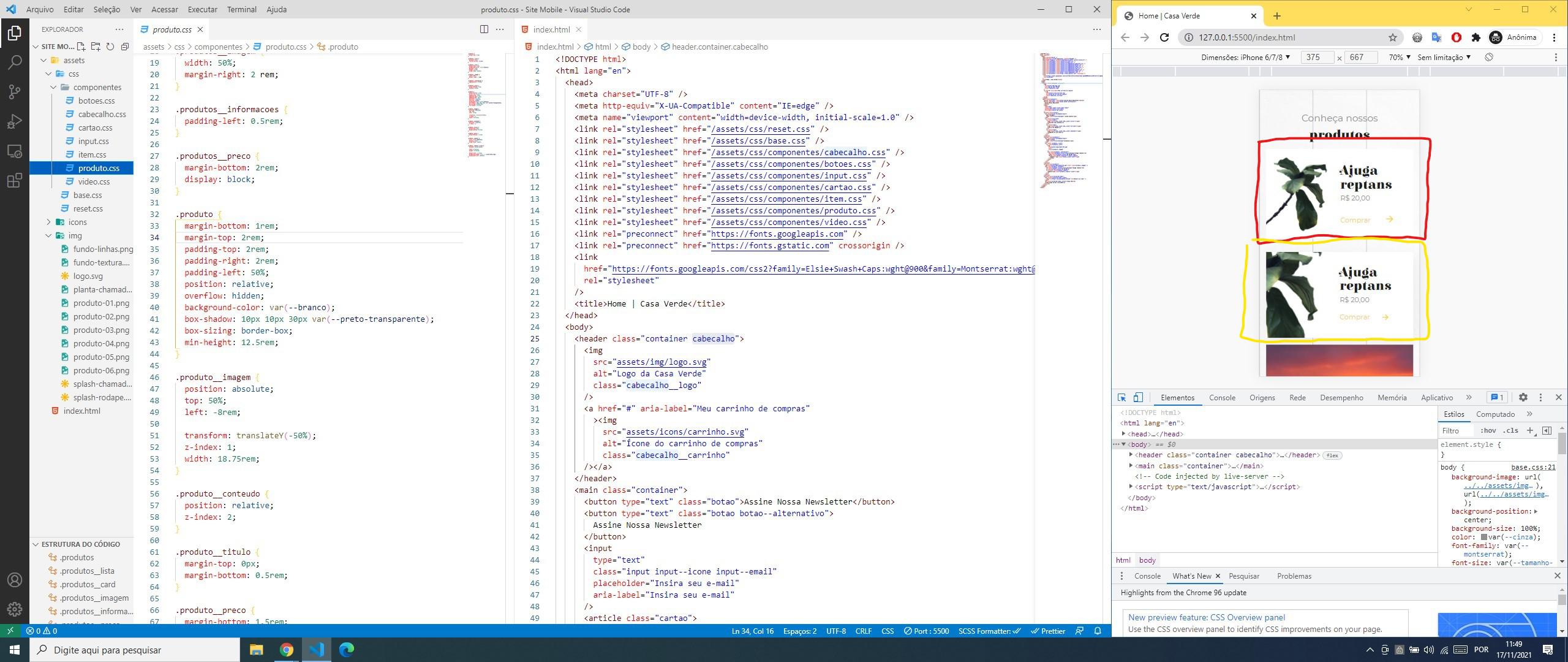Click the Chrome address bar URL
1568x662 pixels.
(x=1246, y=37)
